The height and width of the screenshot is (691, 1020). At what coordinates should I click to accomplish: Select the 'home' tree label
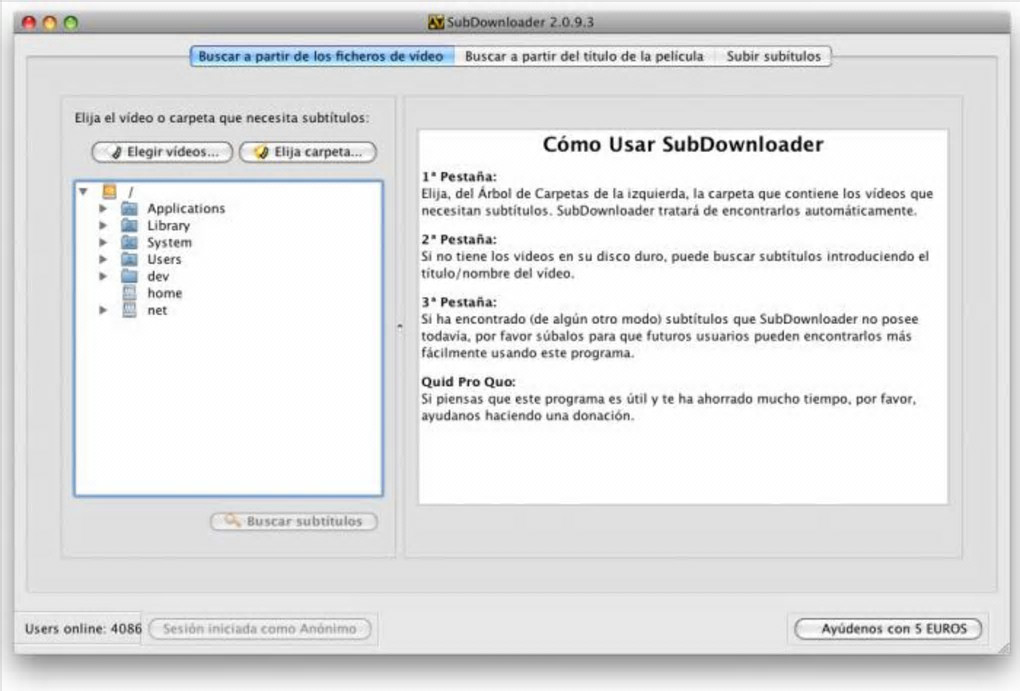tap(165, 293)
